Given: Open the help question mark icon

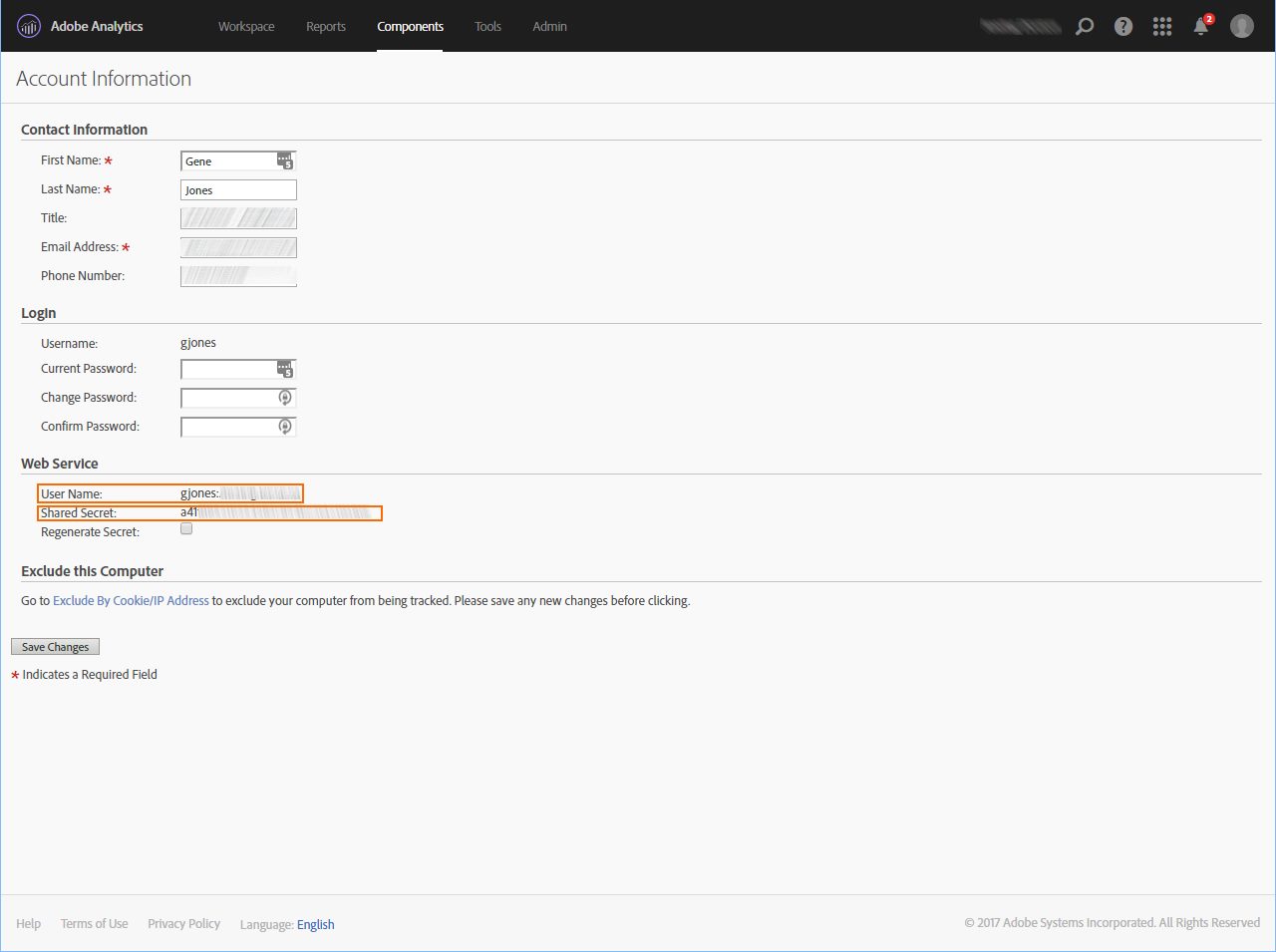Looking at the screenshot, I should (1123, 27).
